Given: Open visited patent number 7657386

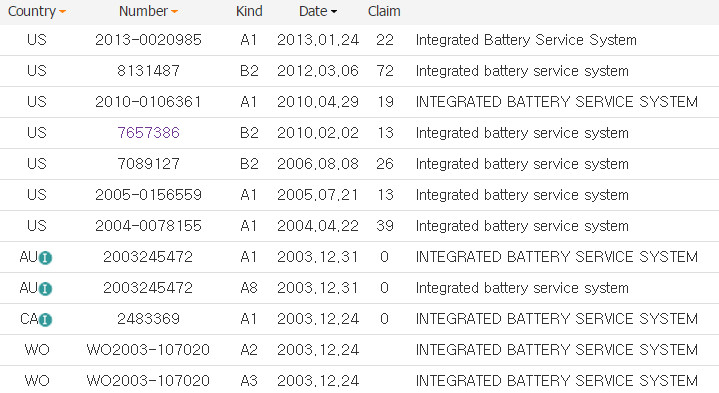Looking at the screenshot, I should [149, 133].
